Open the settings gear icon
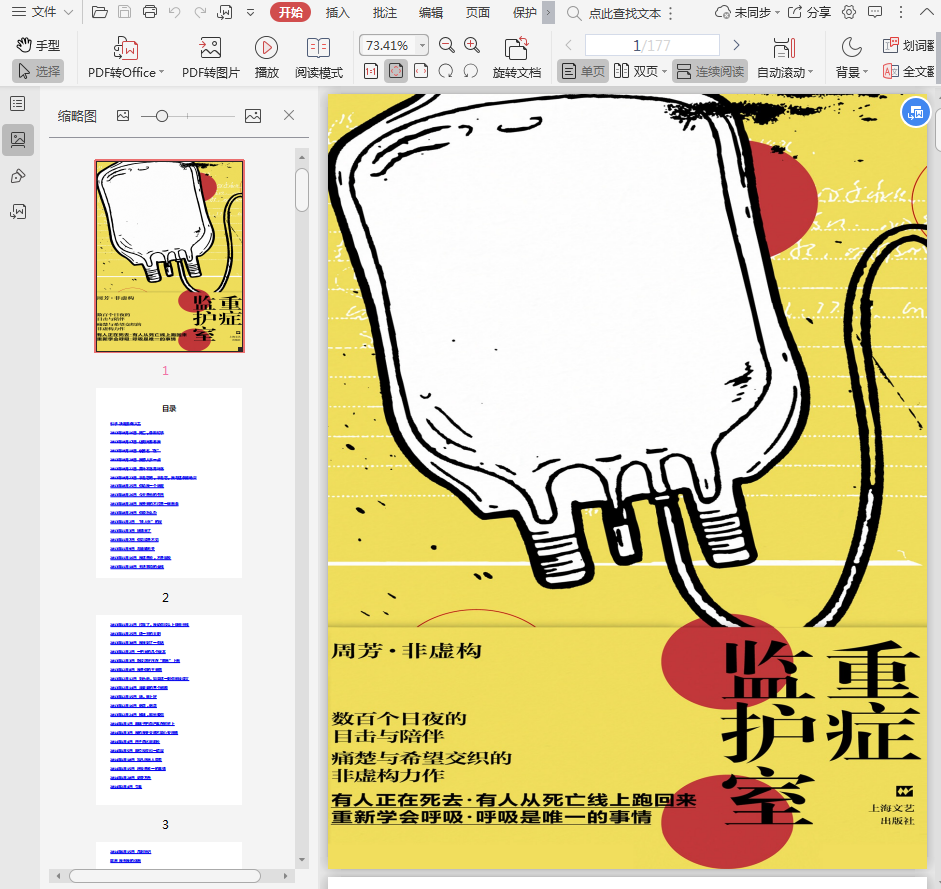Viewport: 941px width, 889px height. [849, 12]
